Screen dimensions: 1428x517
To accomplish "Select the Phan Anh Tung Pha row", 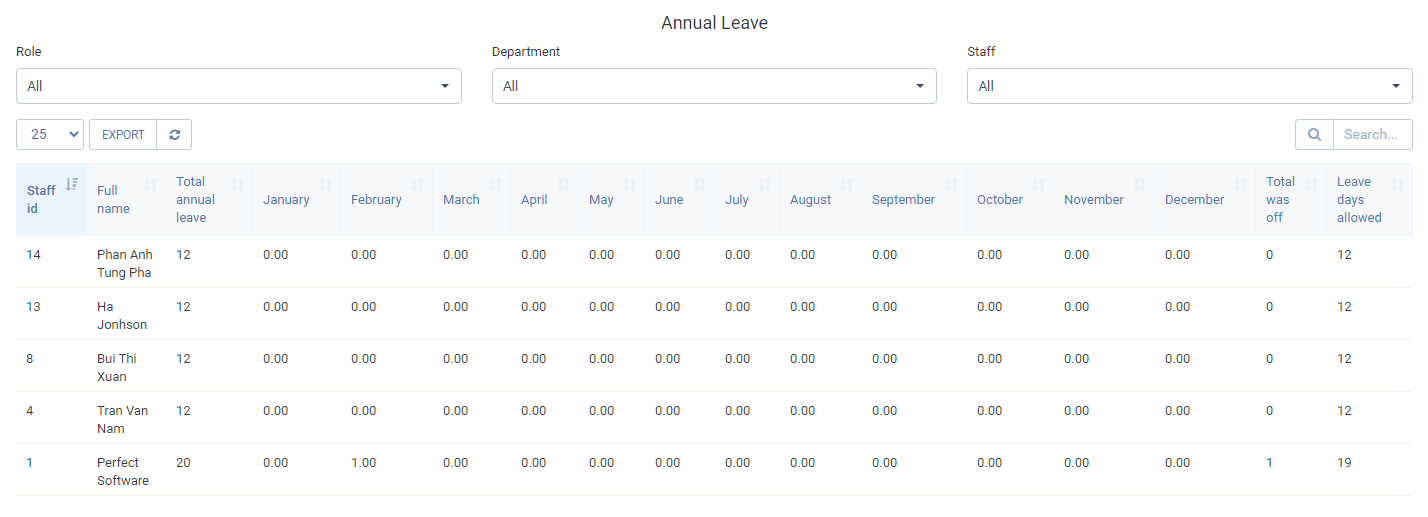I will (714, 262).
